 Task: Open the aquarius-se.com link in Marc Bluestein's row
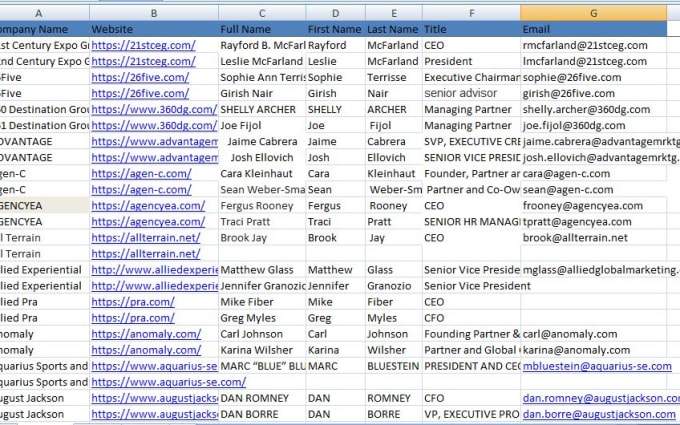point(154,366)
